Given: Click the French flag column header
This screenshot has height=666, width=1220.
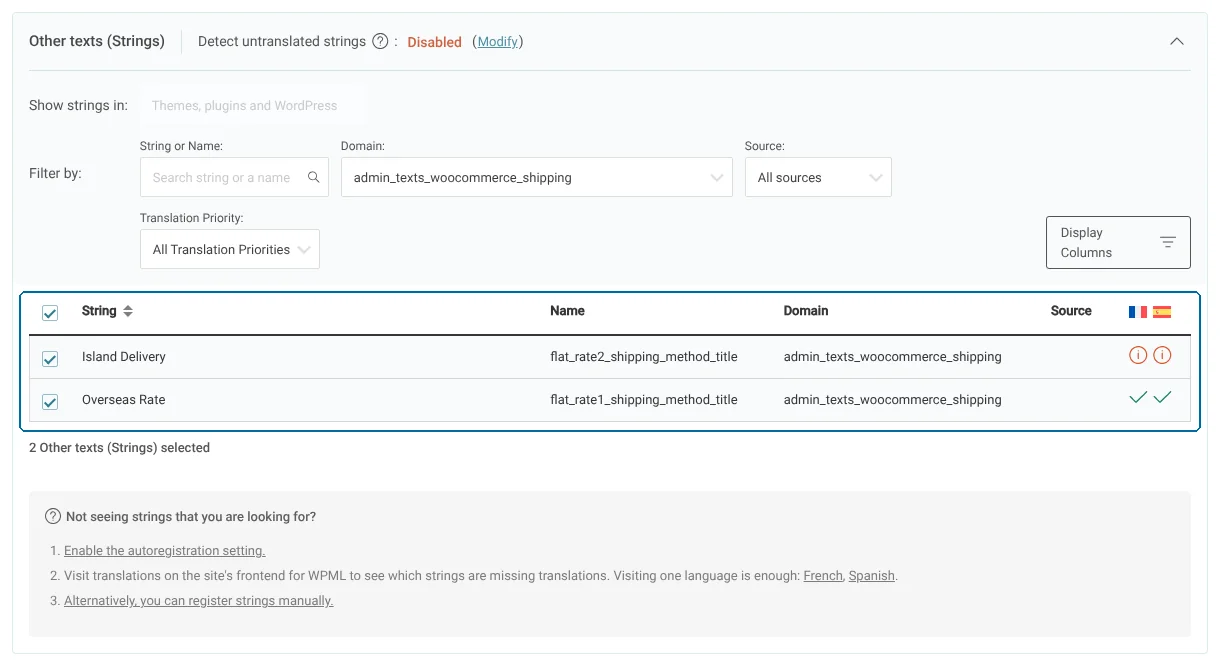Looking at the screenshot, I should (x=1138, y=311).
